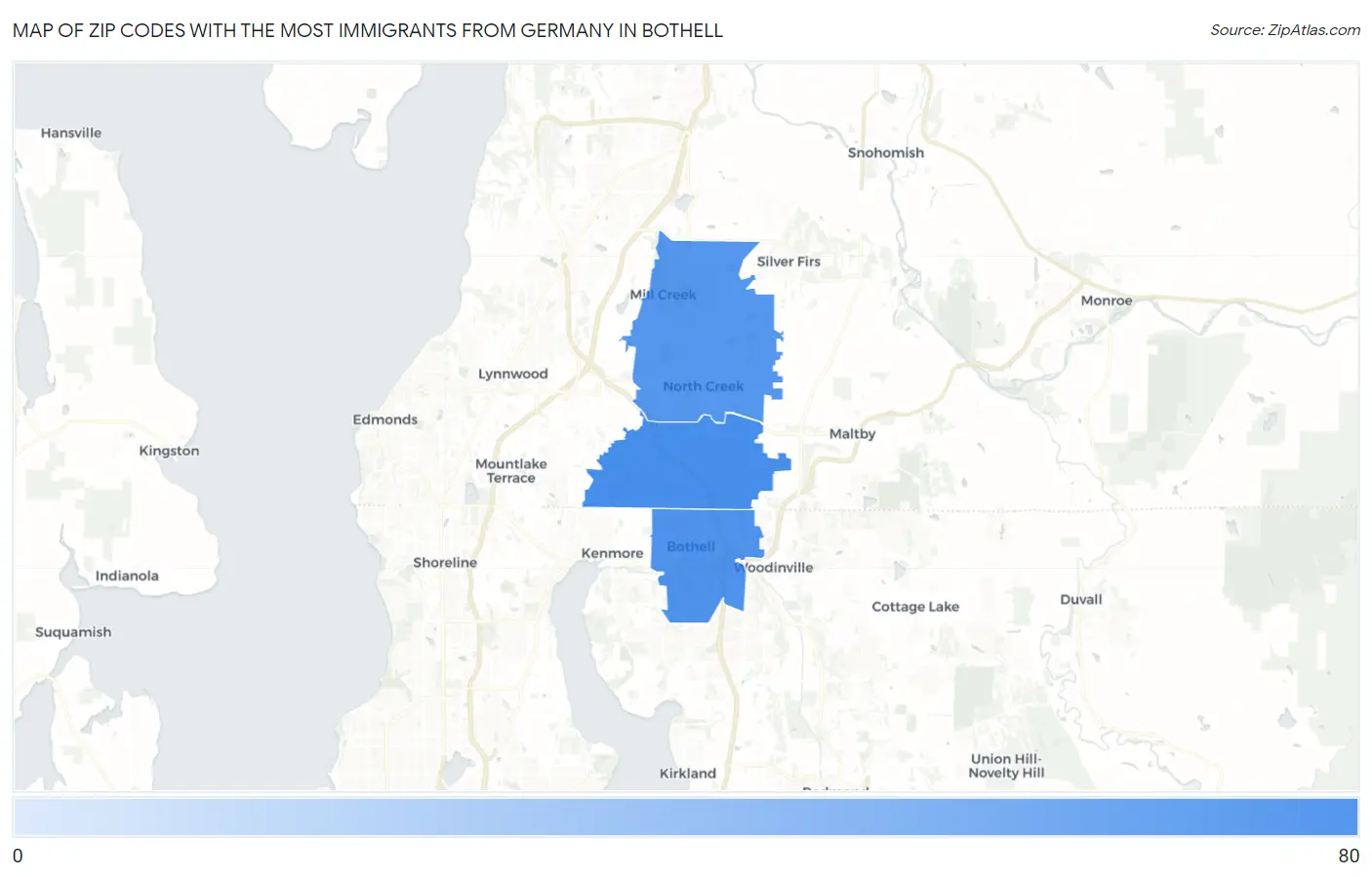
Task: Click the Union Hill-Novelty Hill label
Action: click(1006, 766)
